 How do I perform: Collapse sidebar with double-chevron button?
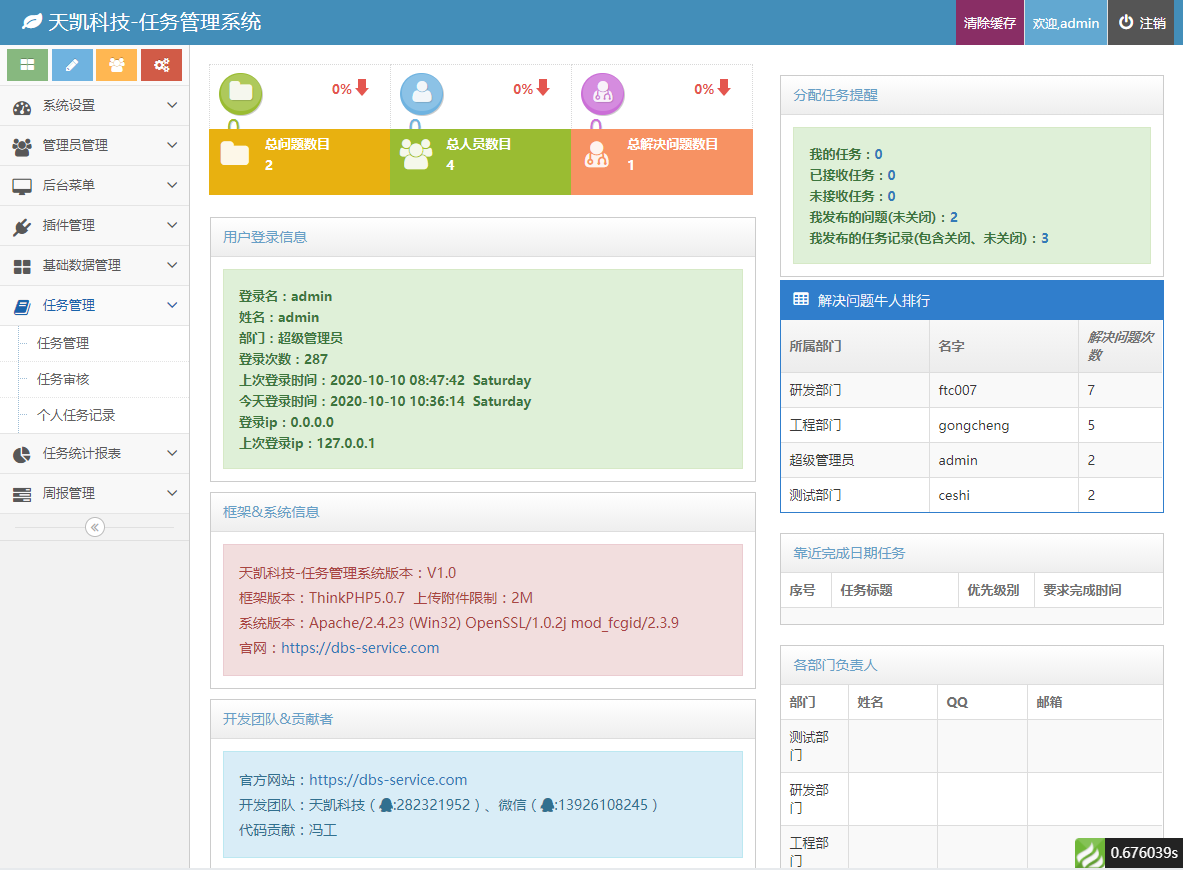[x=95, y=527]
